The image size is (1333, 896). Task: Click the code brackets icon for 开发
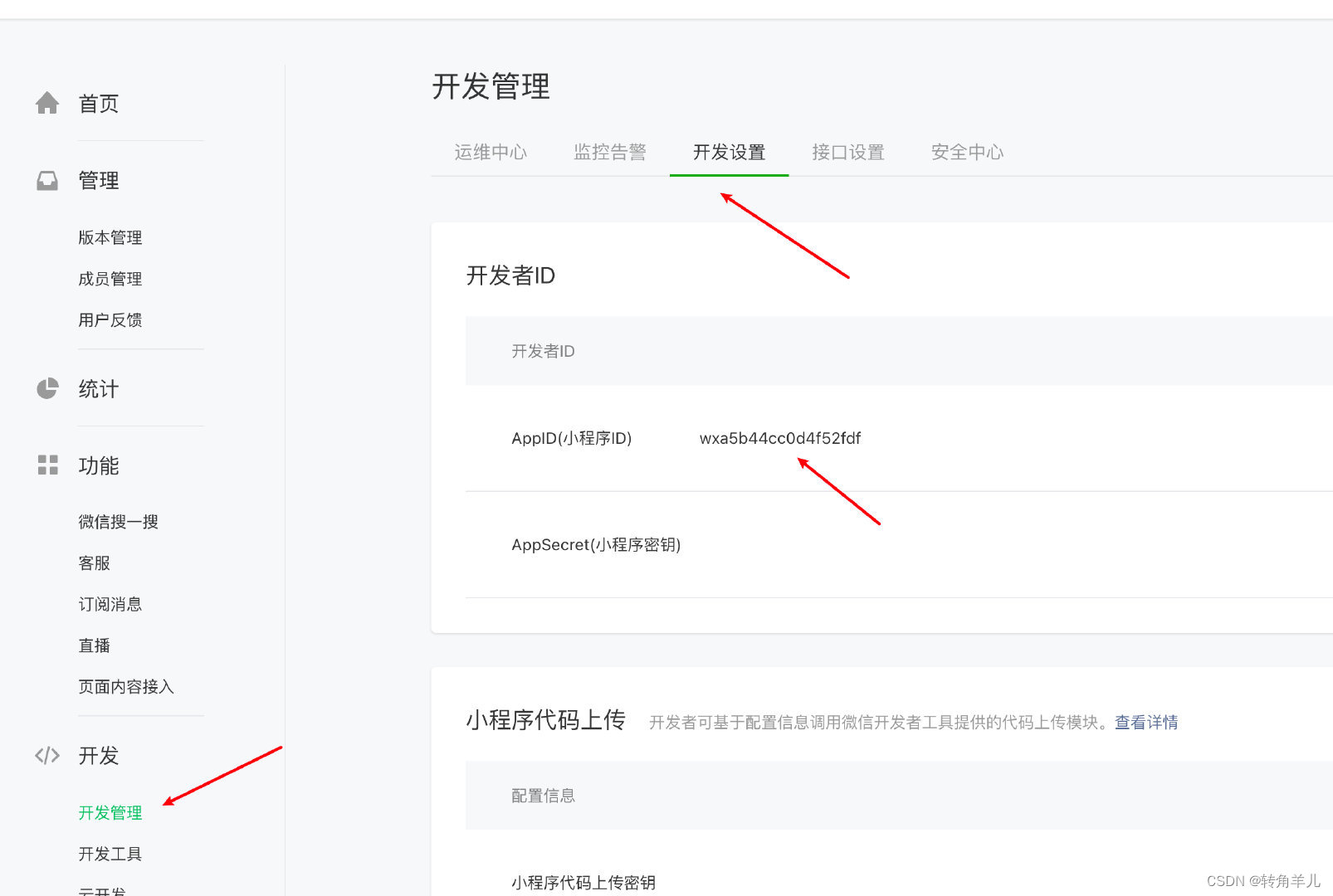pyautogui.click(x=47, y=755)
